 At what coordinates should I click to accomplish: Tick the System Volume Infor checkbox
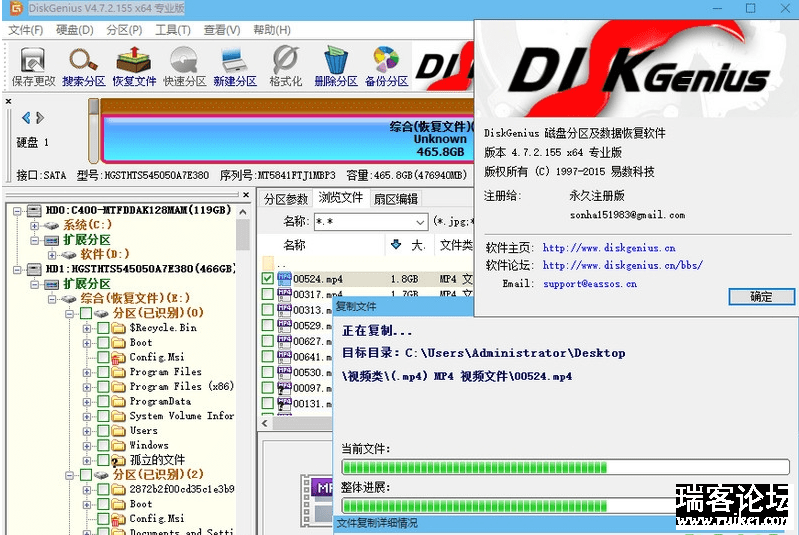coord(103,416)
